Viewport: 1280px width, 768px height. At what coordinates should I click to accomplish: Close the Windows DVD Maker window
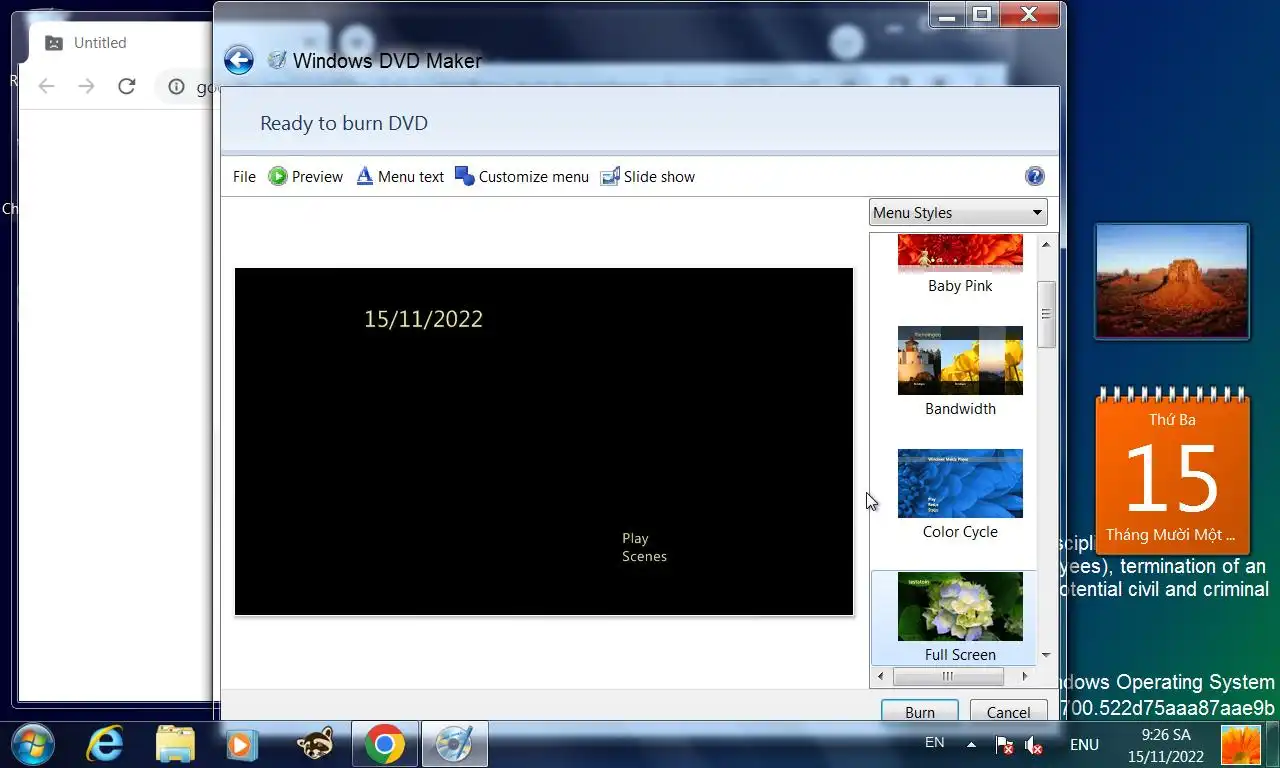[x=1030, y=14]
